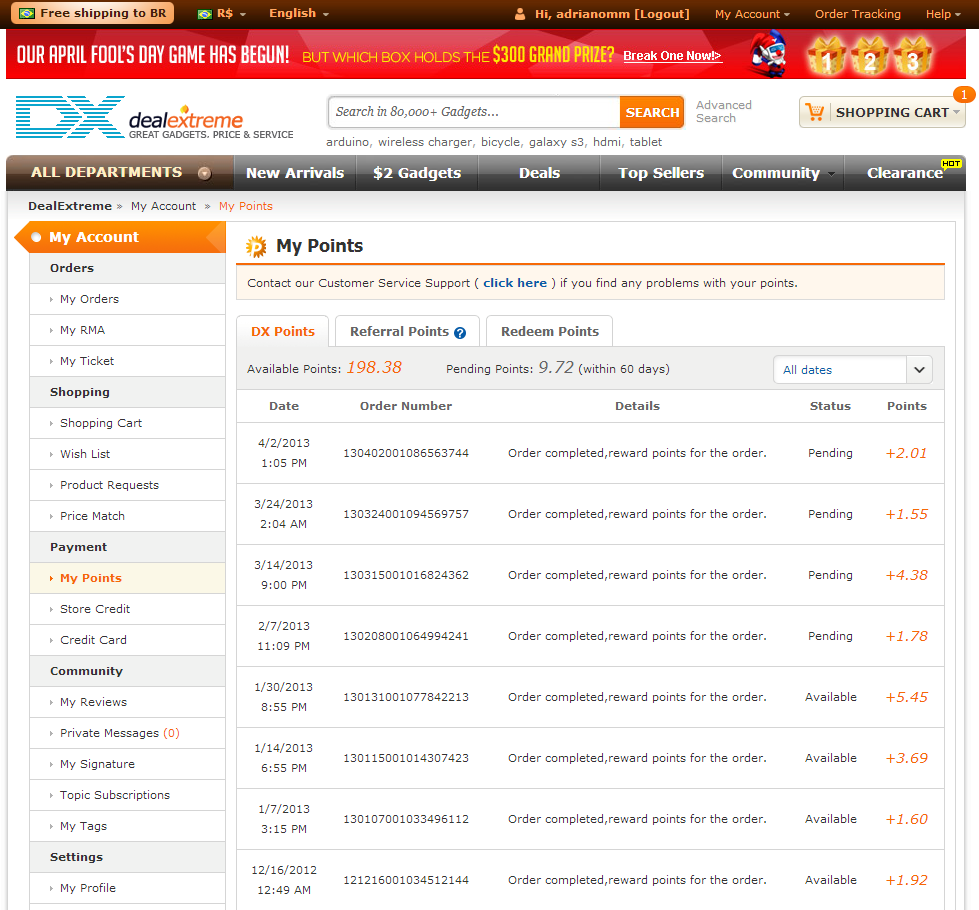Viewport: 979px width, 910px height.
Task: Open the R$ currency dropdown
Action: [222, 14]
